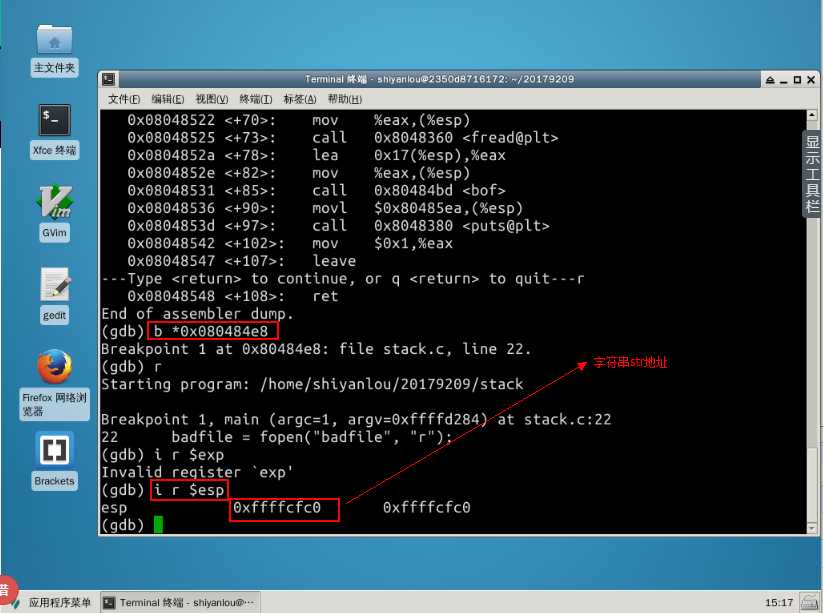Click the 显示工具栏 side tab

812,173
